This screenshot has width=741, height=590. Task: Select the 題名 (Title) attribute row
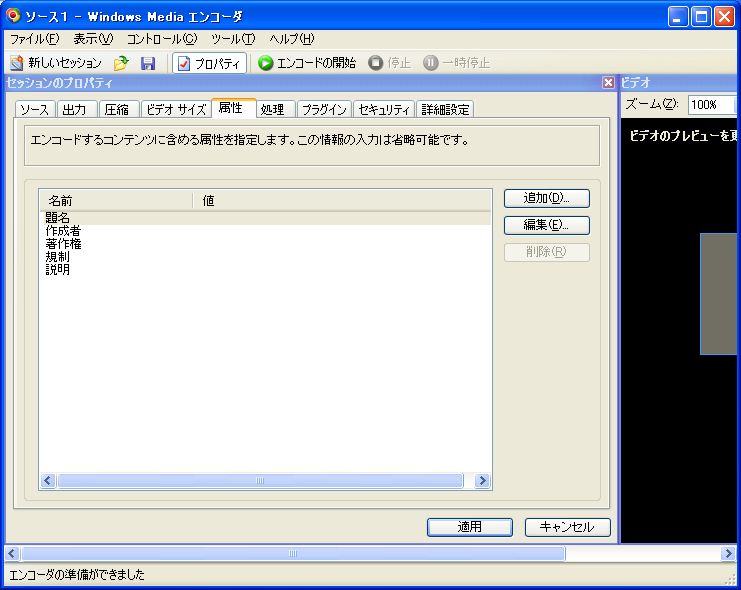[57, 218]
